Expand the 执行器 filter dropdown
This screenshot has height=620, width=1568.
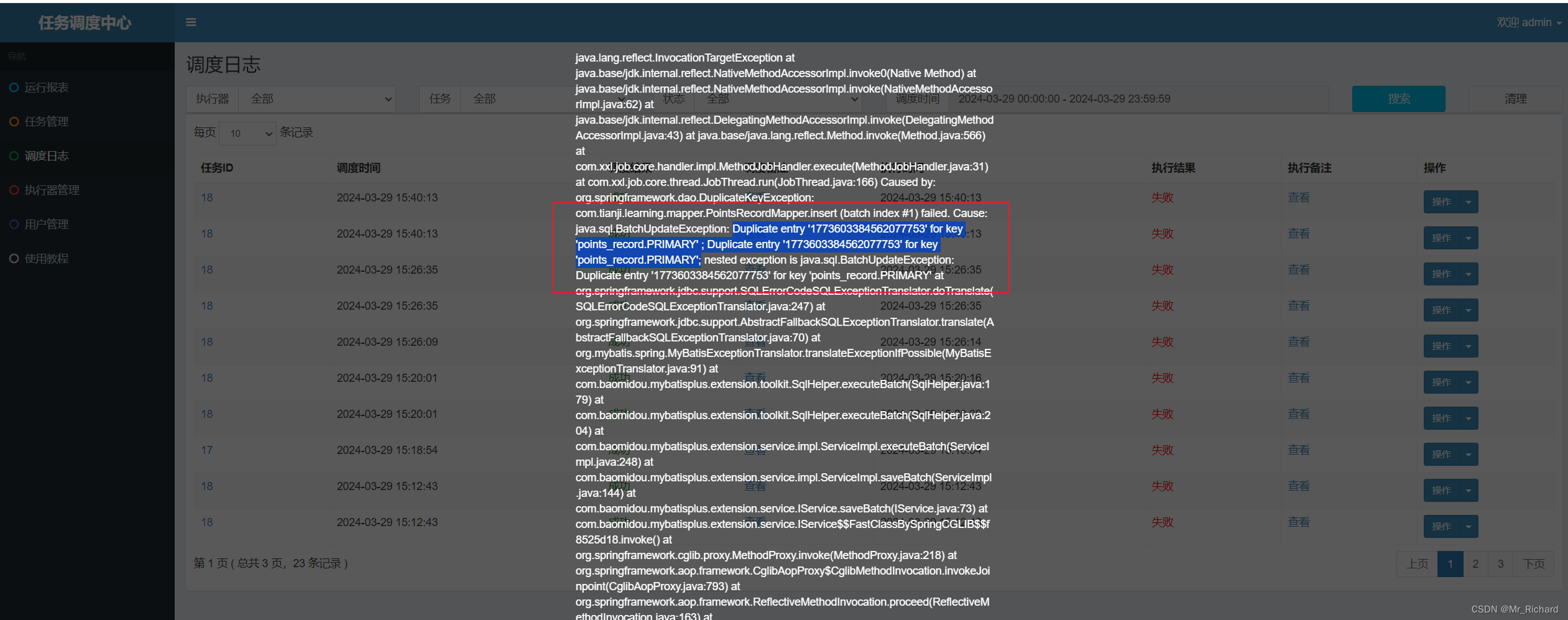[318, 99]
